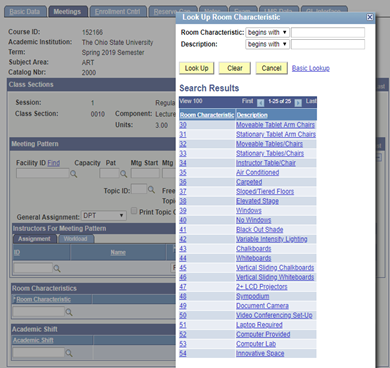This screenshot has height=368, width=390.
Task: Choose Stationary Tables/Chairs result
Action: coord(270,153)
